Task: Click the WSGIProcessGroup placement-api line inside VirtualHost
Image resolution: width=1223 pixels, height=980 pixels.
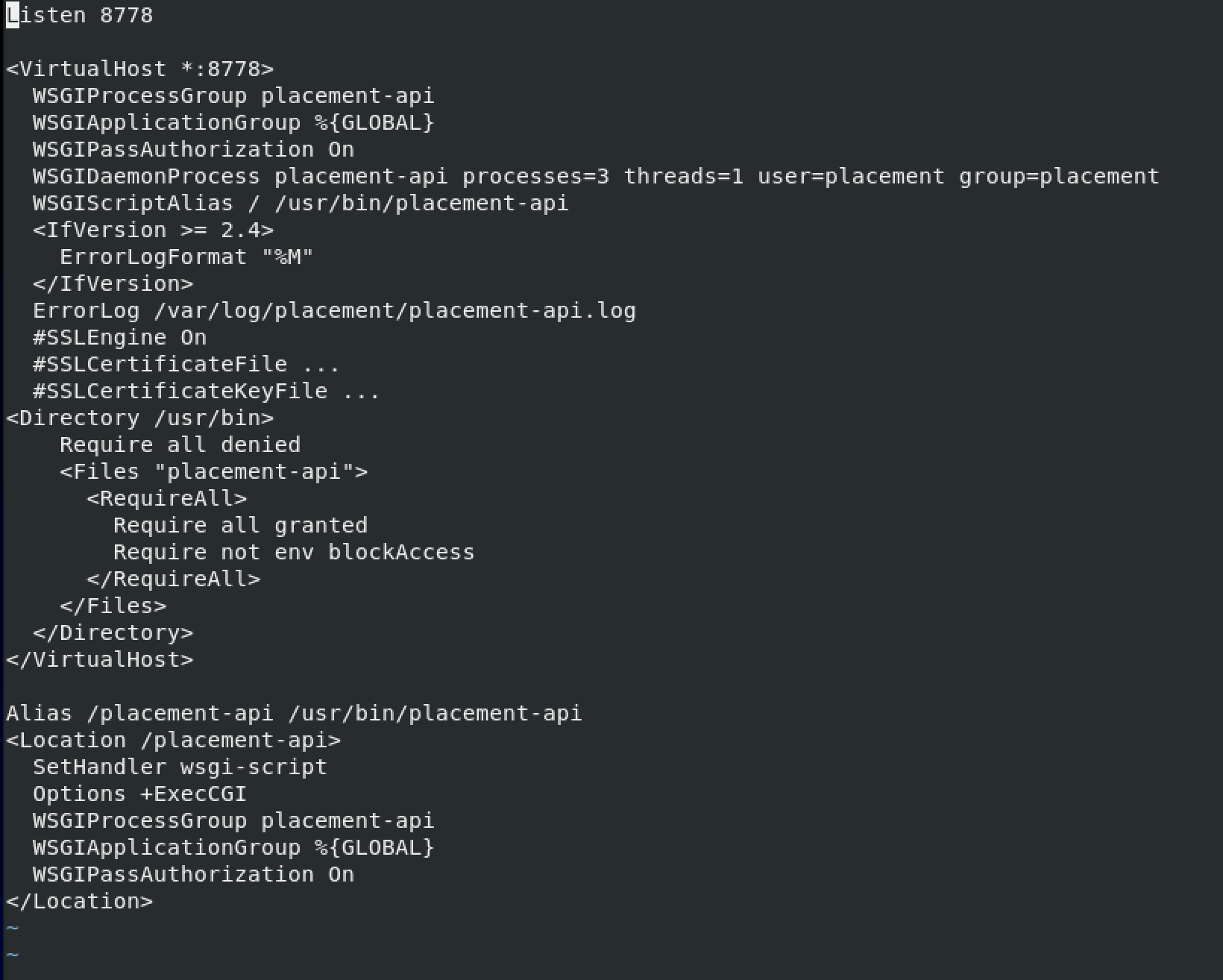Action: pyautogui.click(x=233, y=95)
